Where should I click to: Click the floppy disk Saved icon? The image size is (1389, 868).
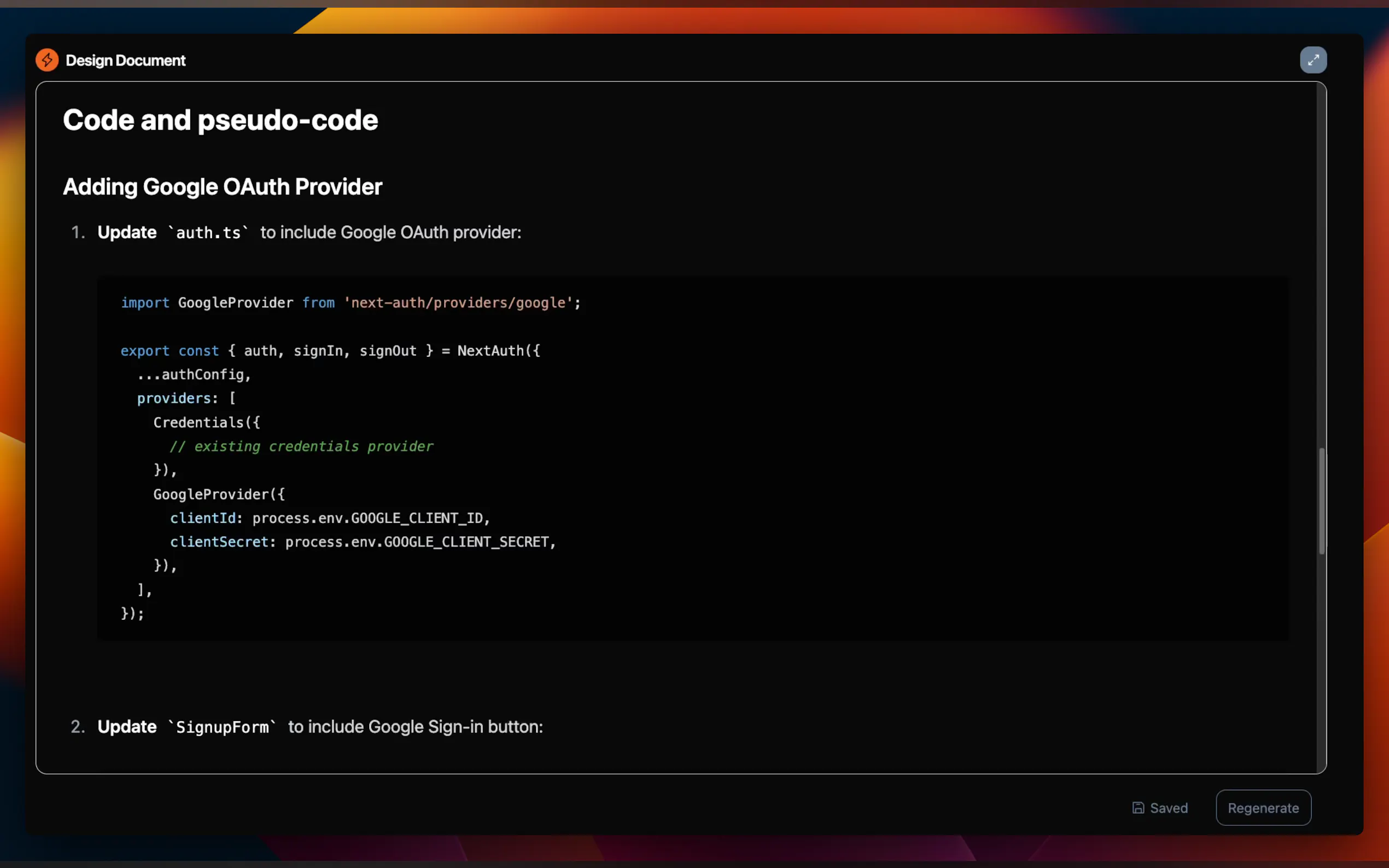[x=1137, y=808]
